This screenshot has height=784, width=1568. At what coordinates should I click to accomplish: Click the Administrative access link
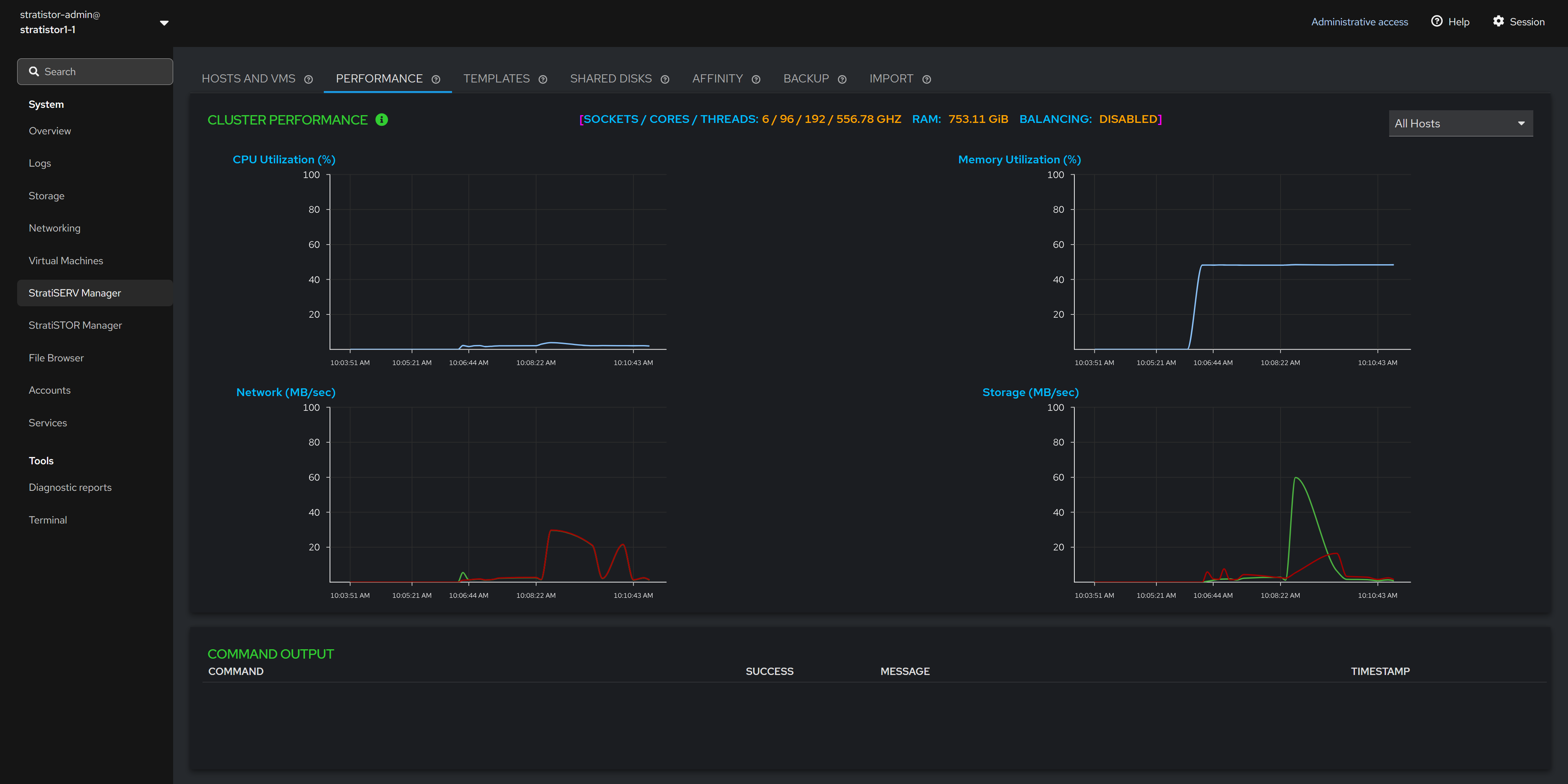tap(1359, 22)
